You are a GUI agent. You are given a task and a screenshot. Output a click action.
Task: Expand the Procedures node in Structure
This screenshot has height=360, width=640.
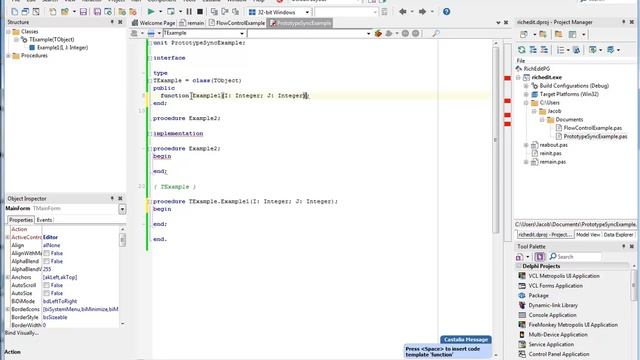pos(8,56)
